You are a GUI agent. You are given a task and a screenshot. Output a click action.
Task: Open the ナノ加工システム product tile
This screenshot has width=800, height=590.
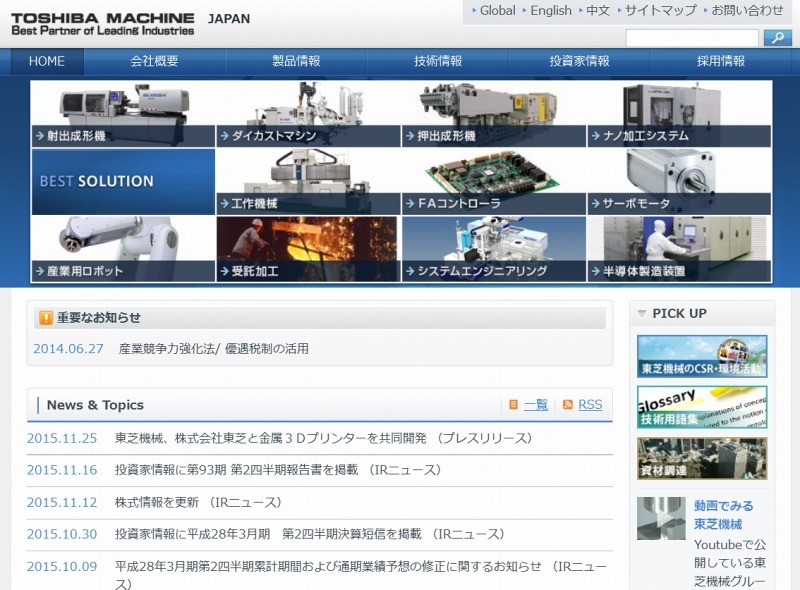pyautogui.click(x=679, y=114)
